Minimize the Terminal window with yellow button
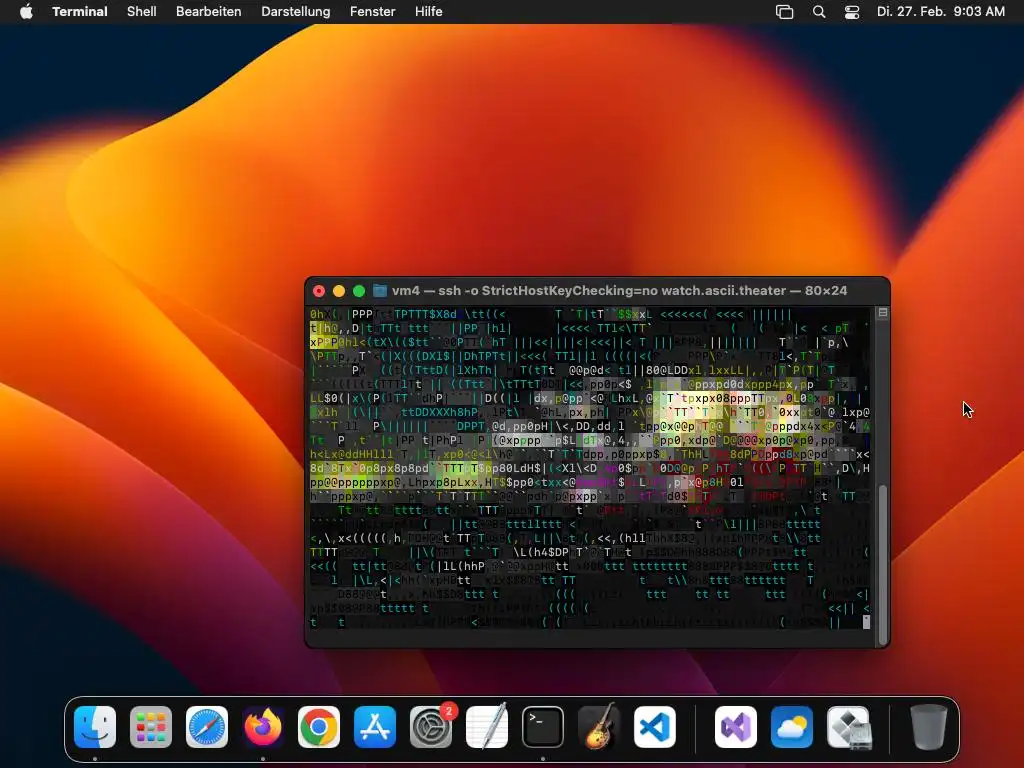The width and height of the screenshot is (1024, 768). click(338, 291)
